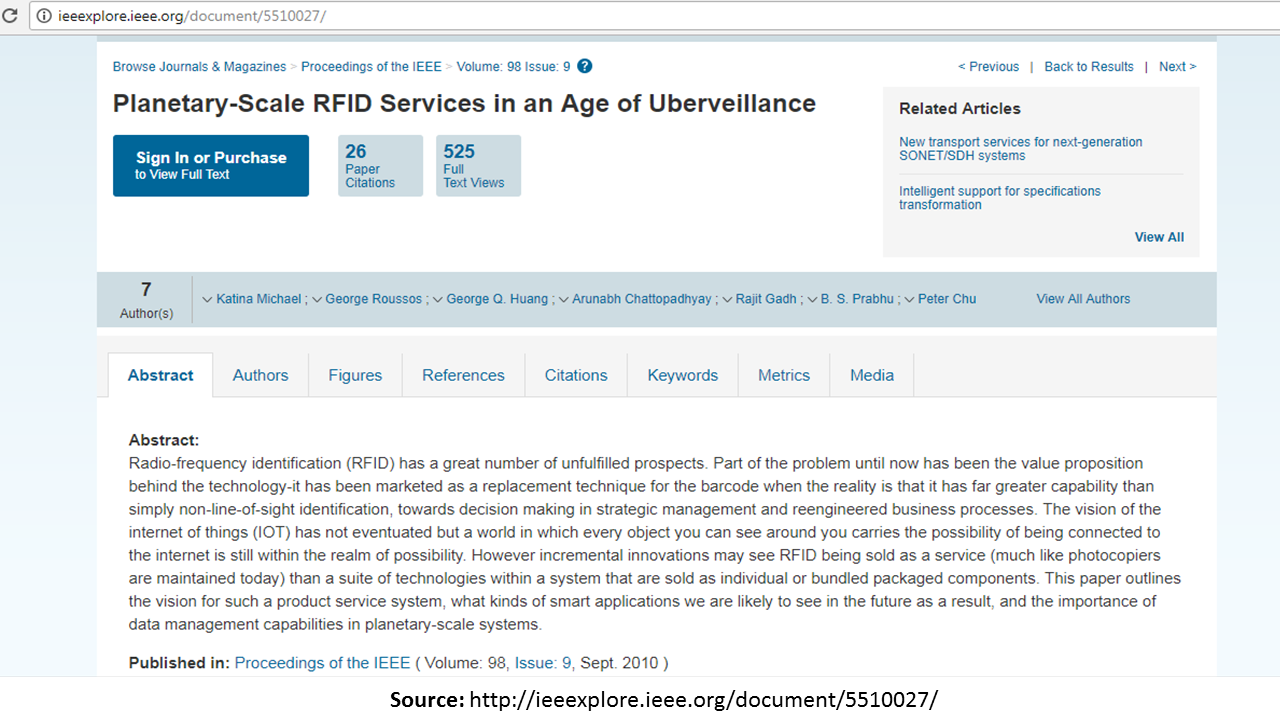This screenshot has height=720, width=1280.
Task: Click the address bar URL field
Action: (x=654, y=16)
